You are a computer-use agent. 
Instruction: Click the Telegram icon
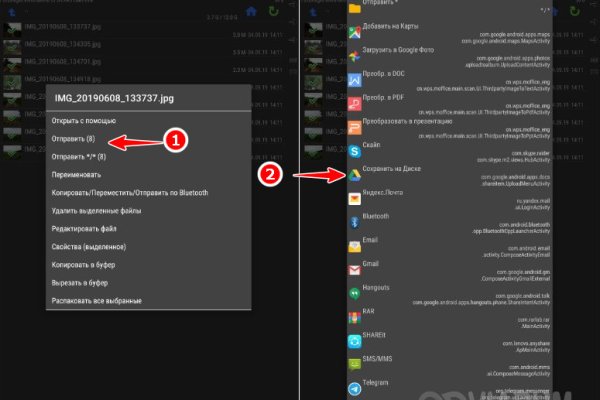click(355, 388)
